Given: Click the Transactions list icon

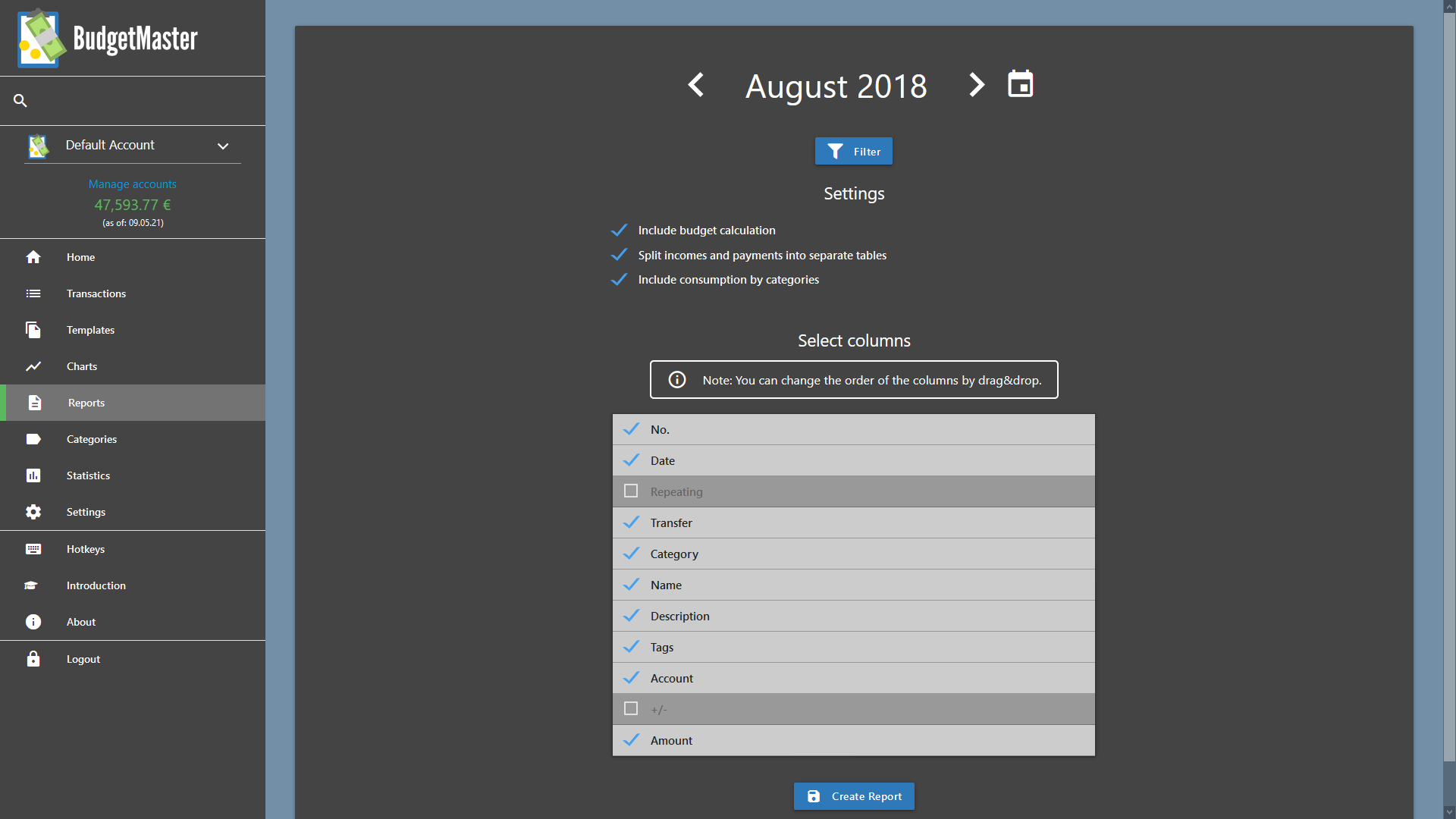Looking at the screenshot, I should tap(33, 293).
